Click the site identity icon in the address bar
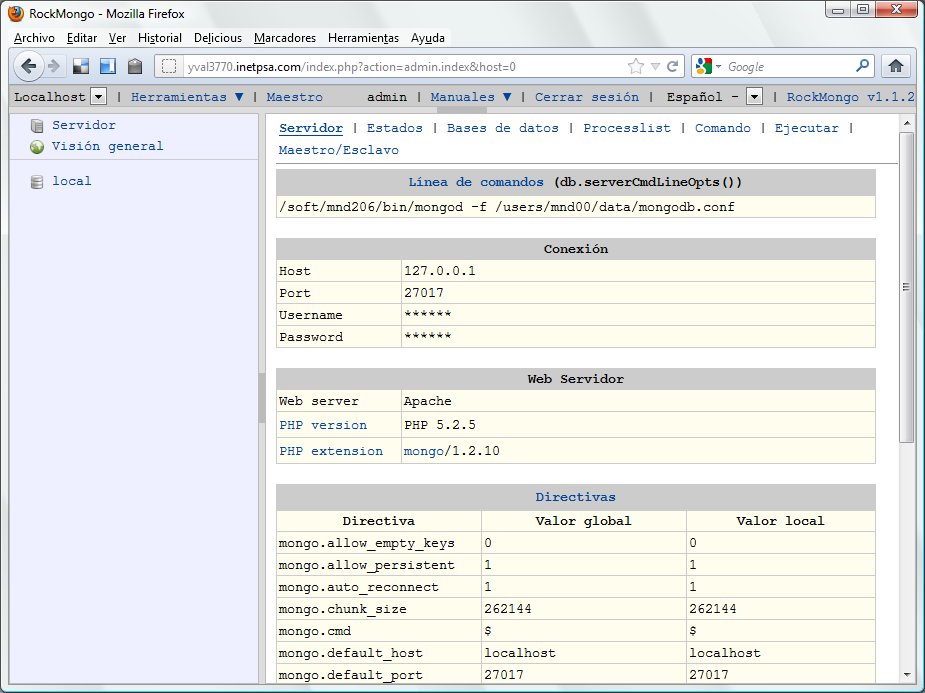Image resolution: width=925 pixels, height=693 pixels. coord(169,67)
